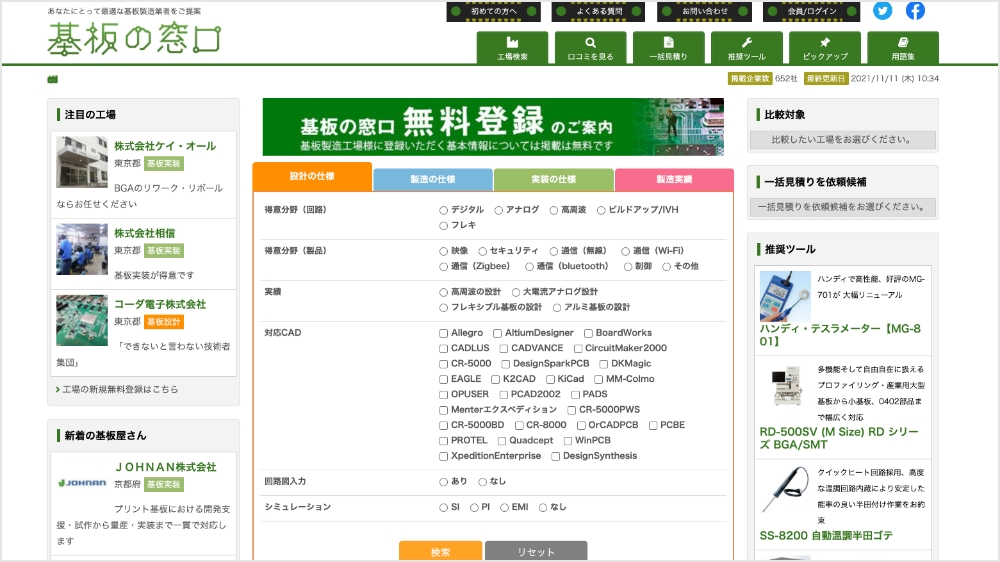Open ハンディ・テスラメーター [MG-801] link

click(840, 335)
